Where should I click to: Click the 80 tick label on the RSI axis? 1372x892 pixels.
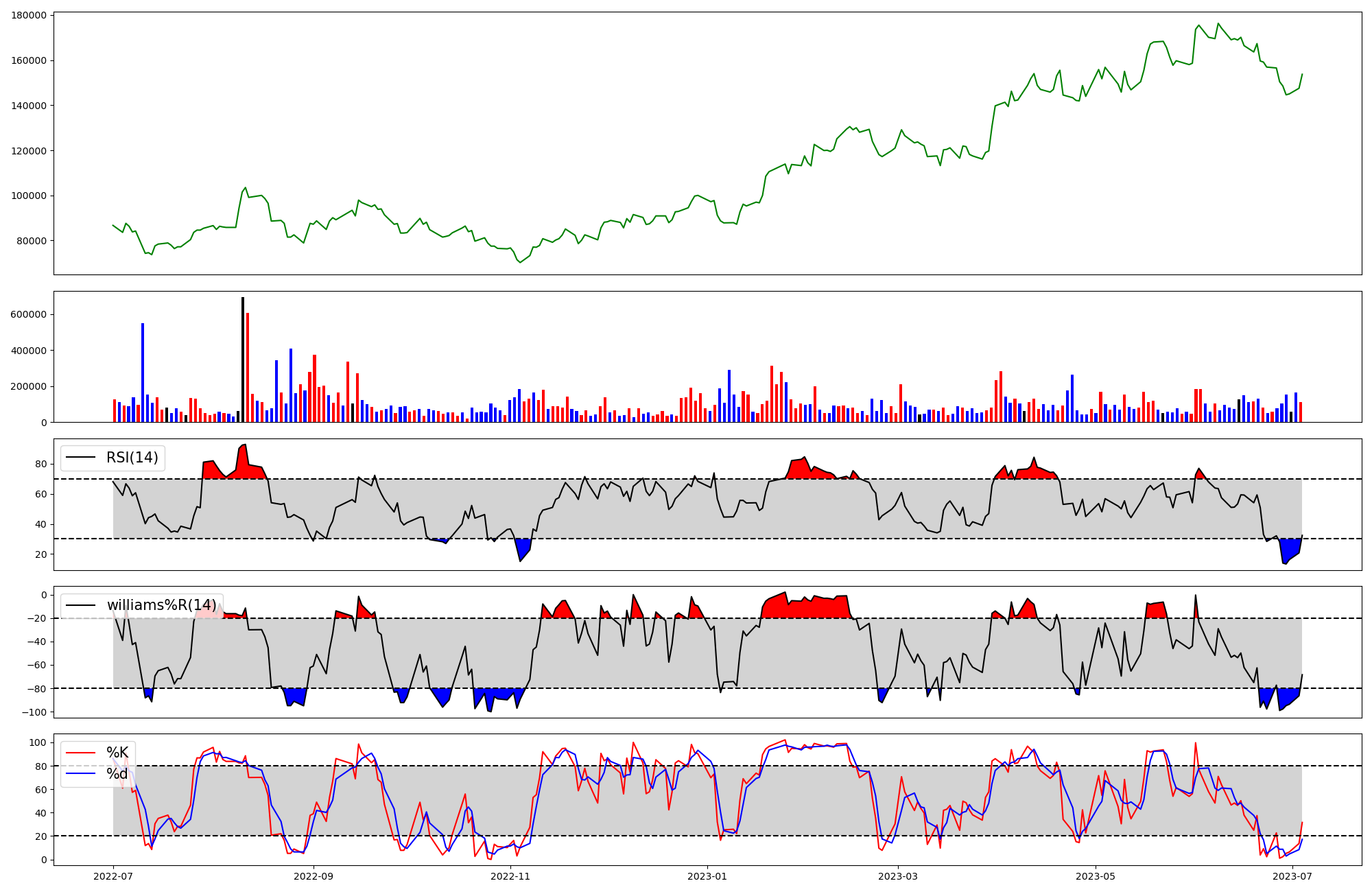click(41, 465)
